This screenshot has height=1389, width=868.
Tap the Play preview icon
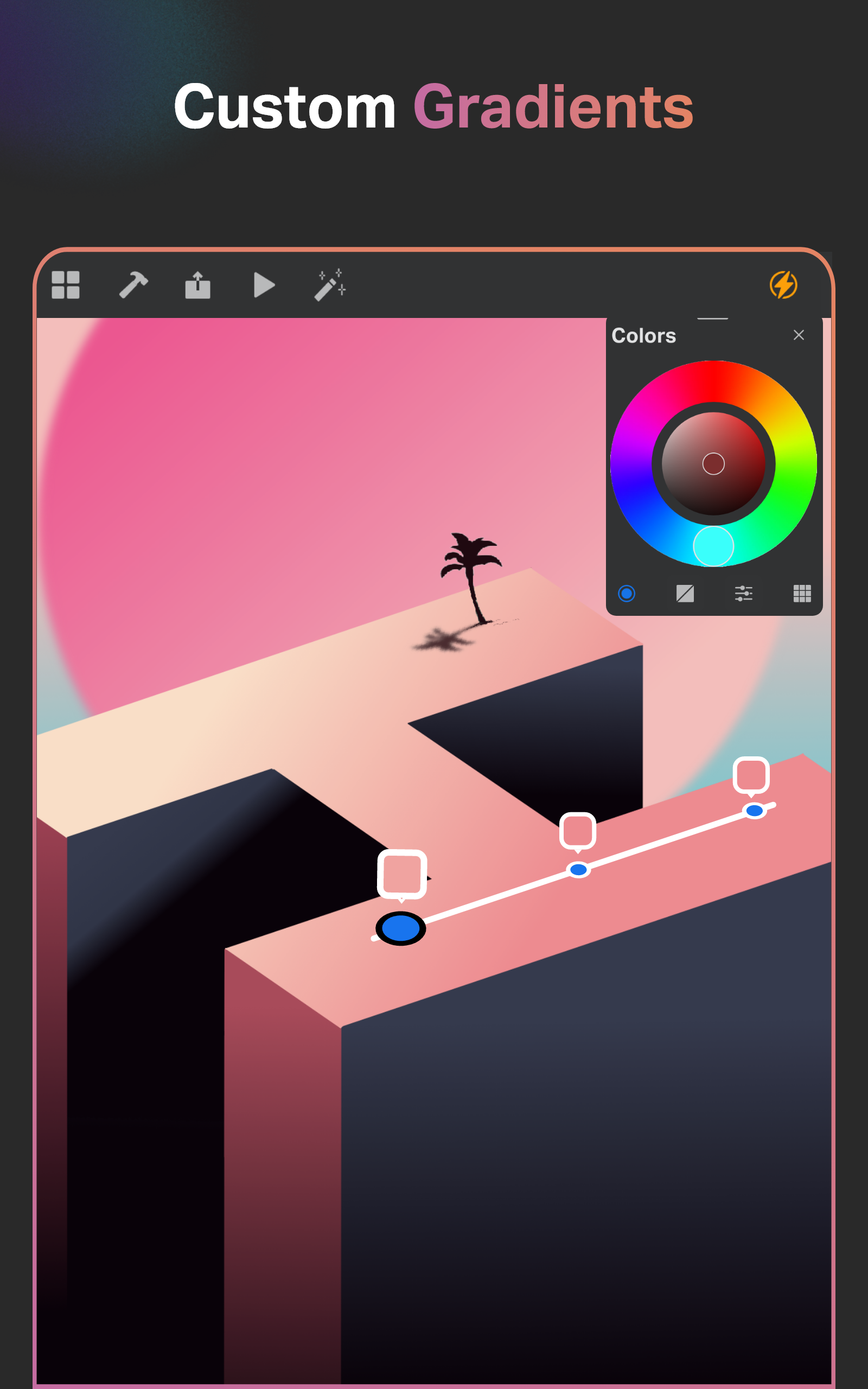(265, 285)
